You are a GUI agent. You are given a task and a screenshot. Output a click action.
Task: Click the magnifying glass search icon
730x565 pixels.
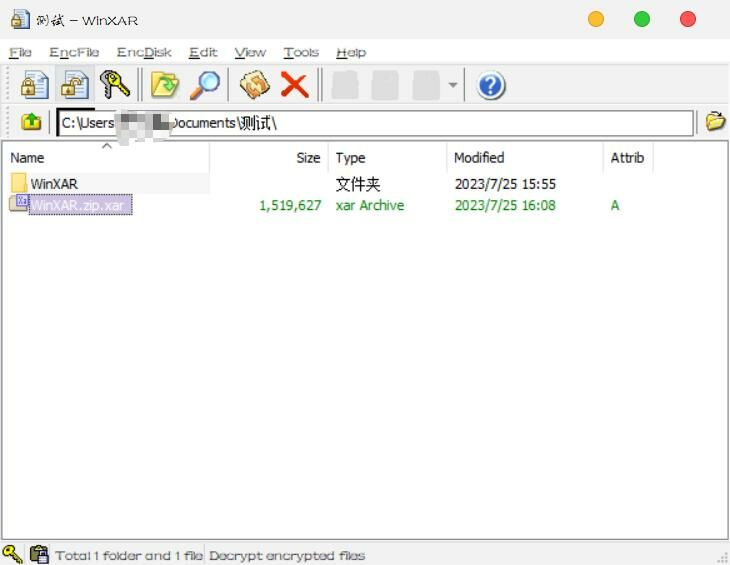[x=205, y=85]
